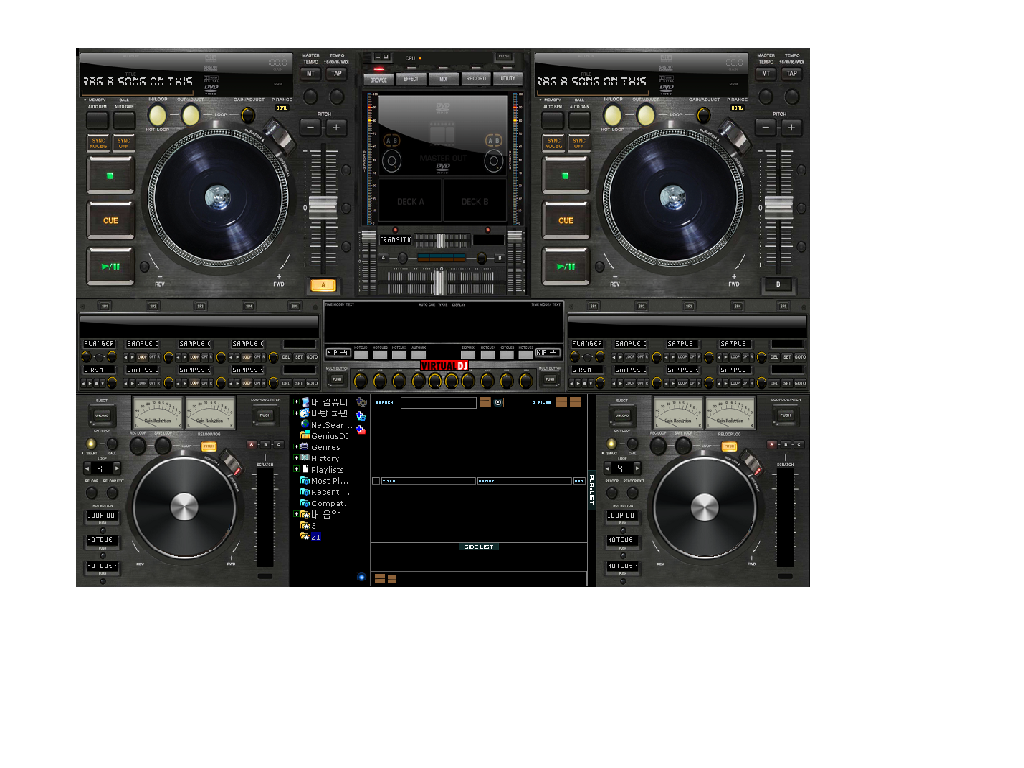This screenshot has height=768, width=1024.
Task: Click the deck B pitch fader handle
Action: (778, 208)
